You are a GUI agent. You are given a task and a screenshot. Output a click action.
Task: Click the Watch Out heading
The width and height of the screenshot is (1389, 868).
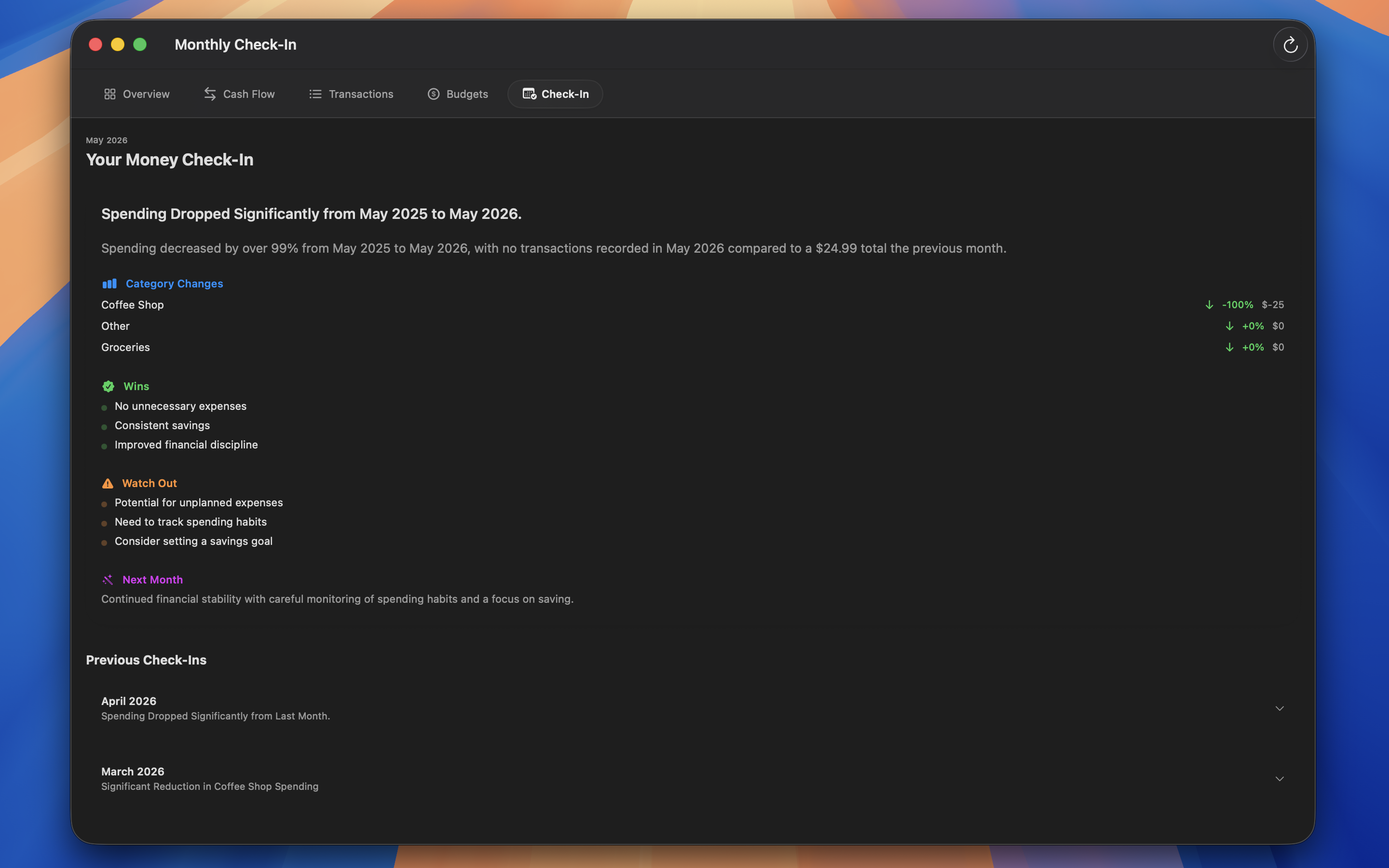149,483
